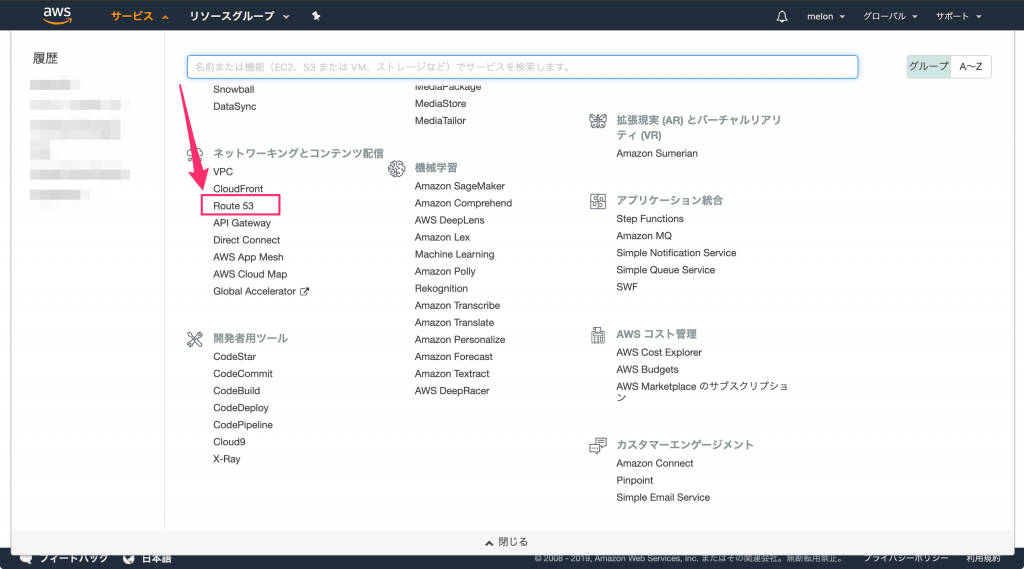Viewport: 1024px width, 569px height.
Task: Open Amazon Comprehend
Action: pos(463,203)
